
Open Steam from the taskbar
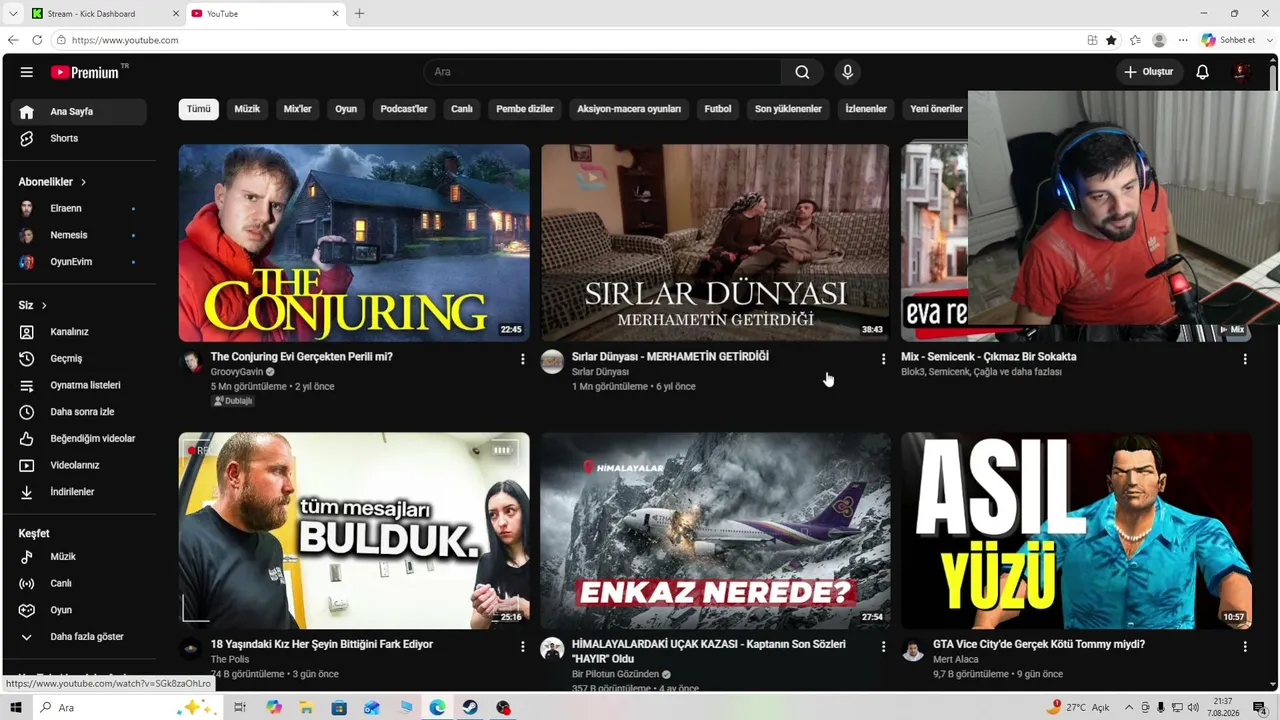click(470, 708)
